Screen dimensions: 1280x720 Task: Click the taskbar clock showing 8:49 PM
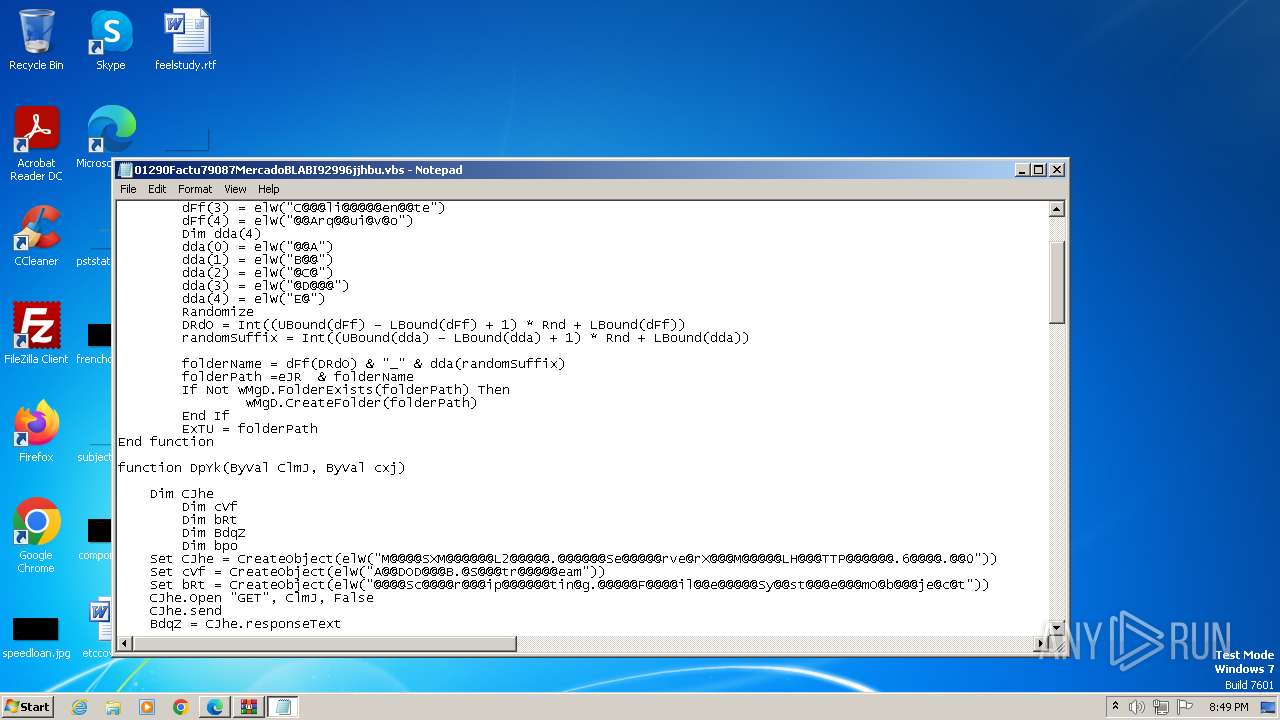click(x=1228, y=707)
